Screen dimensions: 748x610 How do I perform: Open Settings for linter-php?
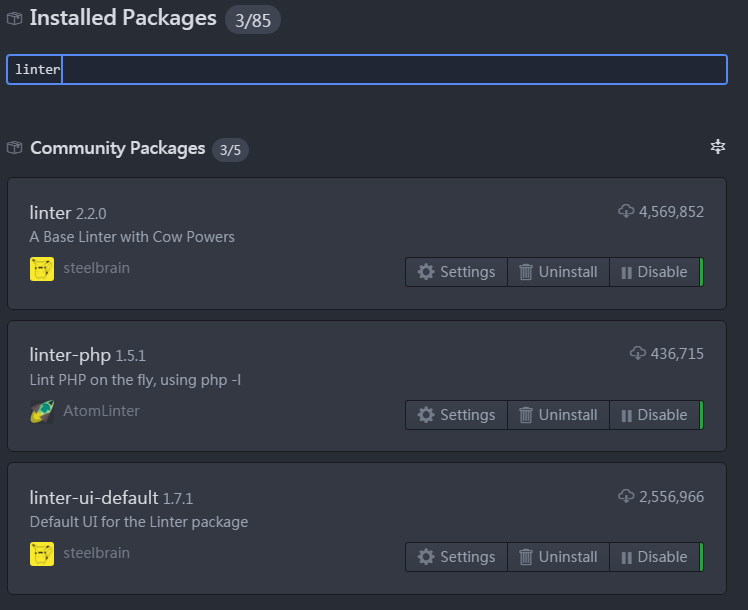(x=456, y=415)
